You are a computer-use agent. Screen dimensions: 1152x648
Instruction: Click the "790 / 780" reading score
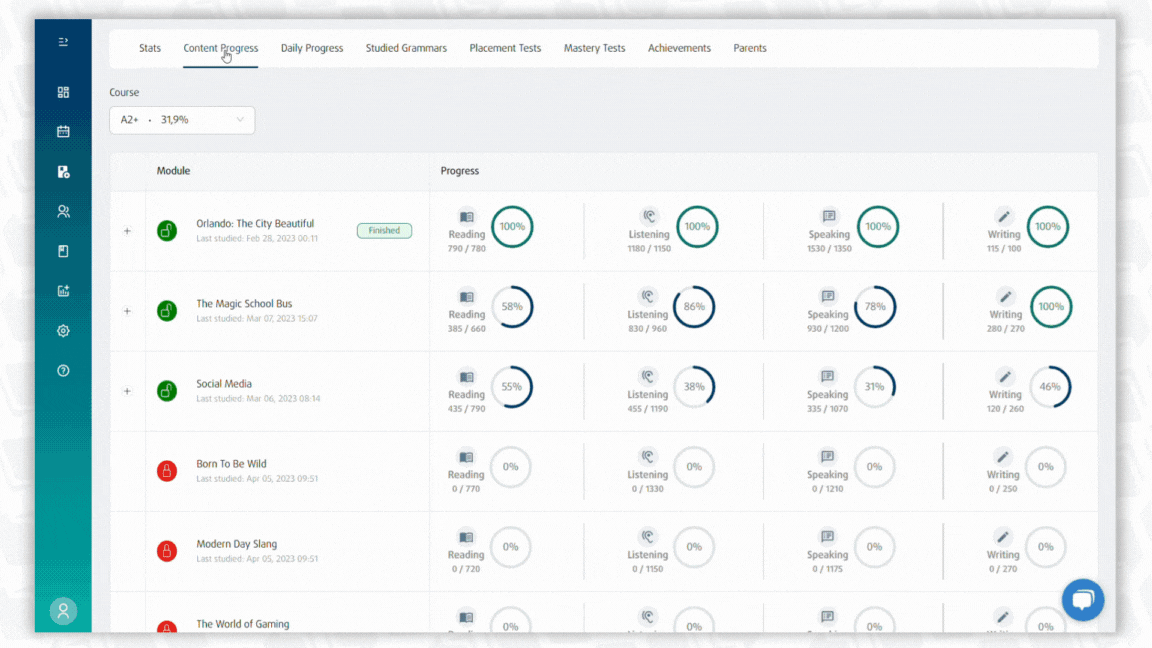467,248
